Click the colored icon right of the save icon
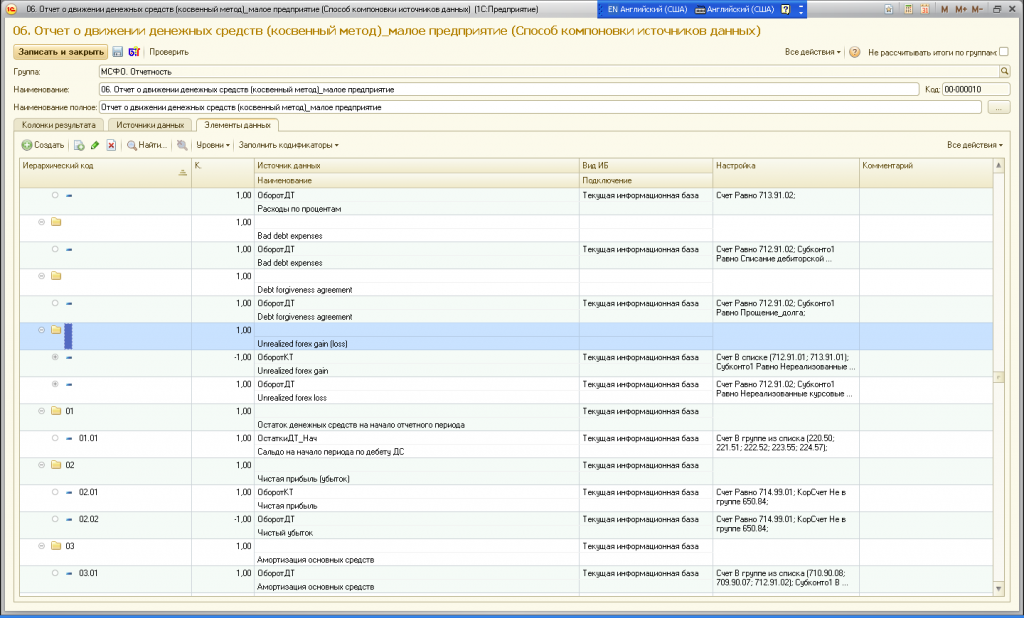The width and height of the screenshot is (1024, 618). [134, 52]
